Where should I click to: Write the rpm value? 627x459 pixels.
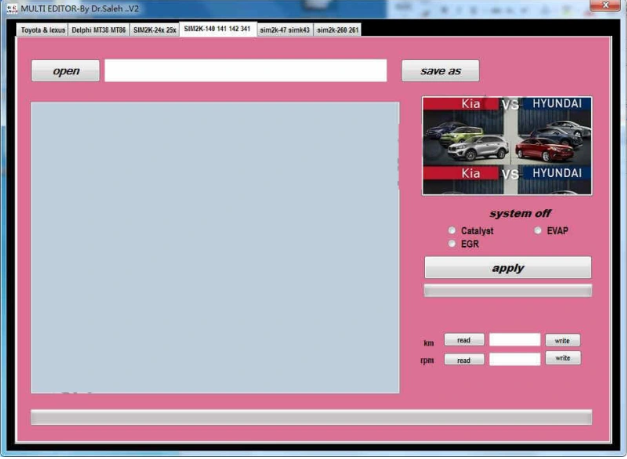pos(562,358)
